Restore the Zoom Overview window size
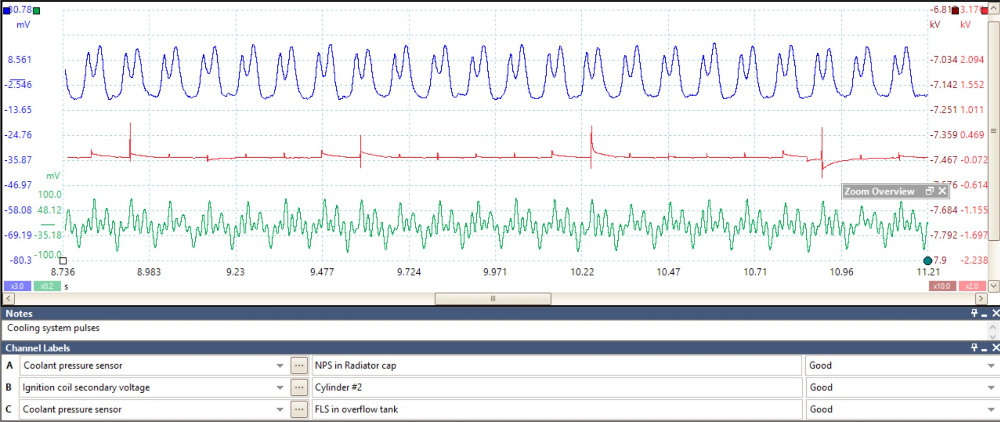The width and height of the screenshot is (1000, 422). [x=929, y=190]
